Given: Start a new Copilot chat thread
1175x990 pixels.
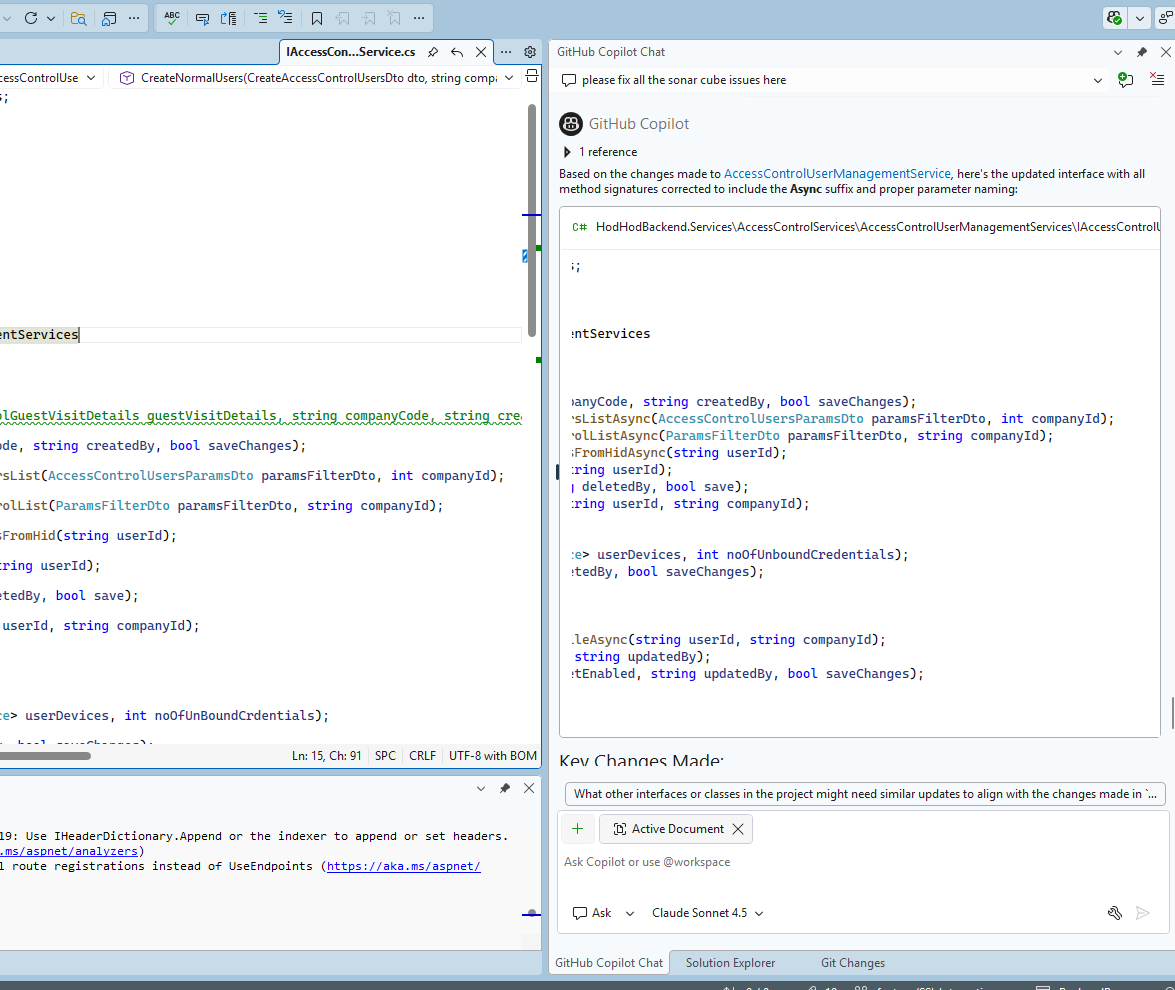Looking at the screenshot, I should (1125, 80).
